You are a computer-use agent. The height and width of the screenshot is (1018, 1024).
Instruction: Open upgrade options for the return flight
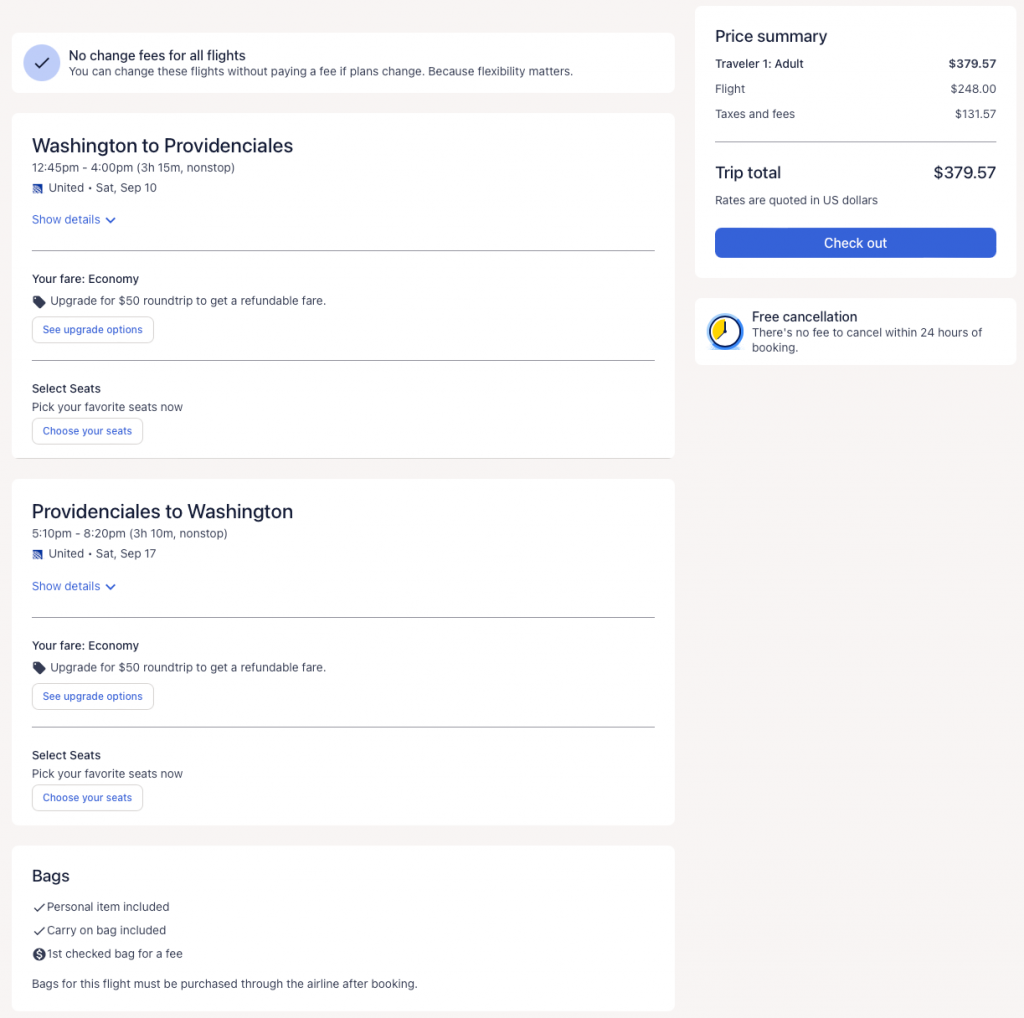pos(93,697)
